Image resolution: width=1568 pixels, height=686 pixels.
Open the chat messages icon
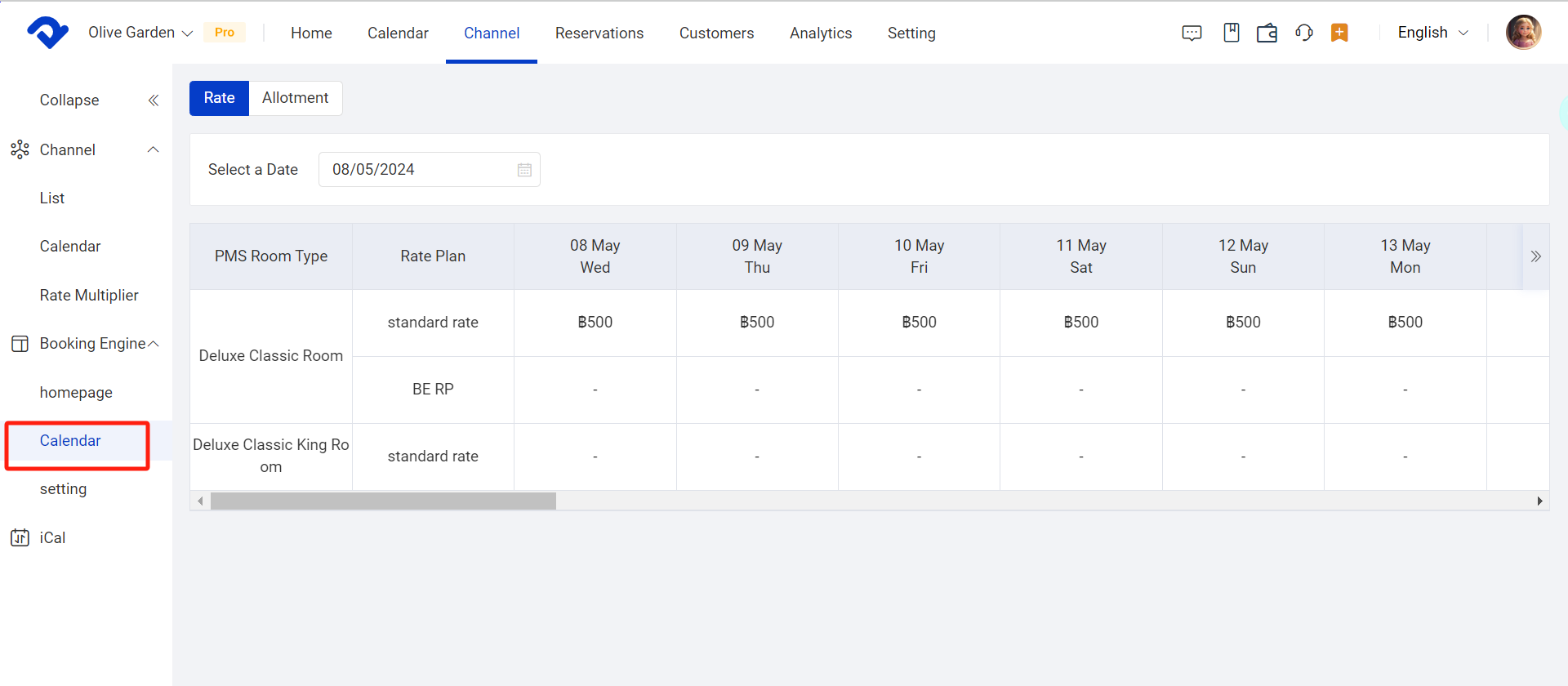pyautogui.click(x=1192, y=33)
